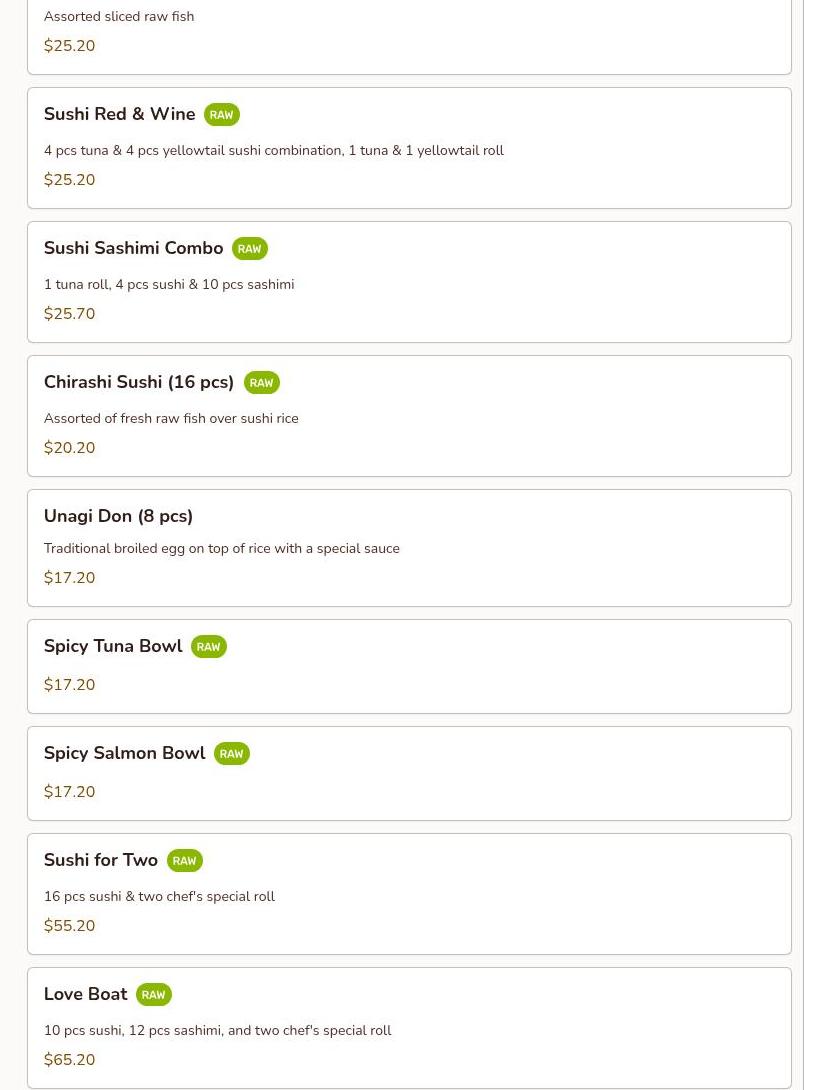Open the Sushi Red & Wine item title
Screen dimensions: 824x1090
119,114
